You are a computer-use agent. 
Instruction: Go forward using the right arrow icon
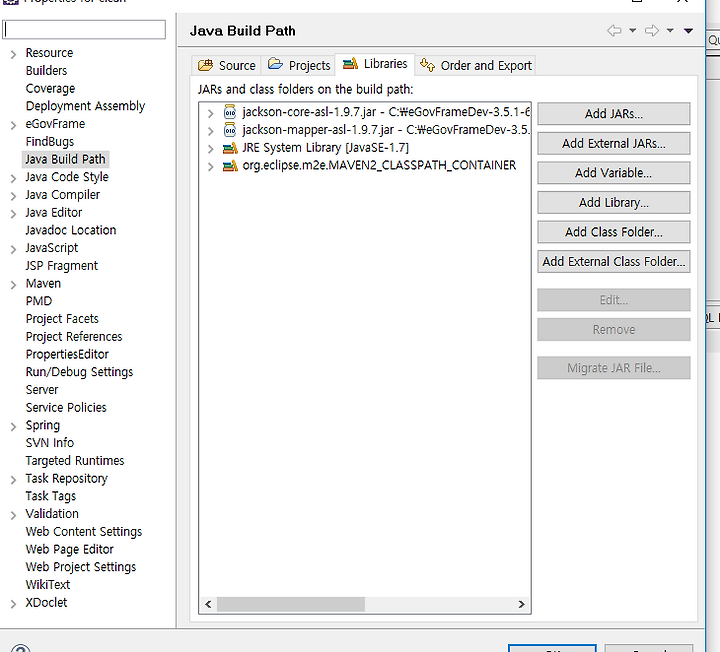(652, 31)
